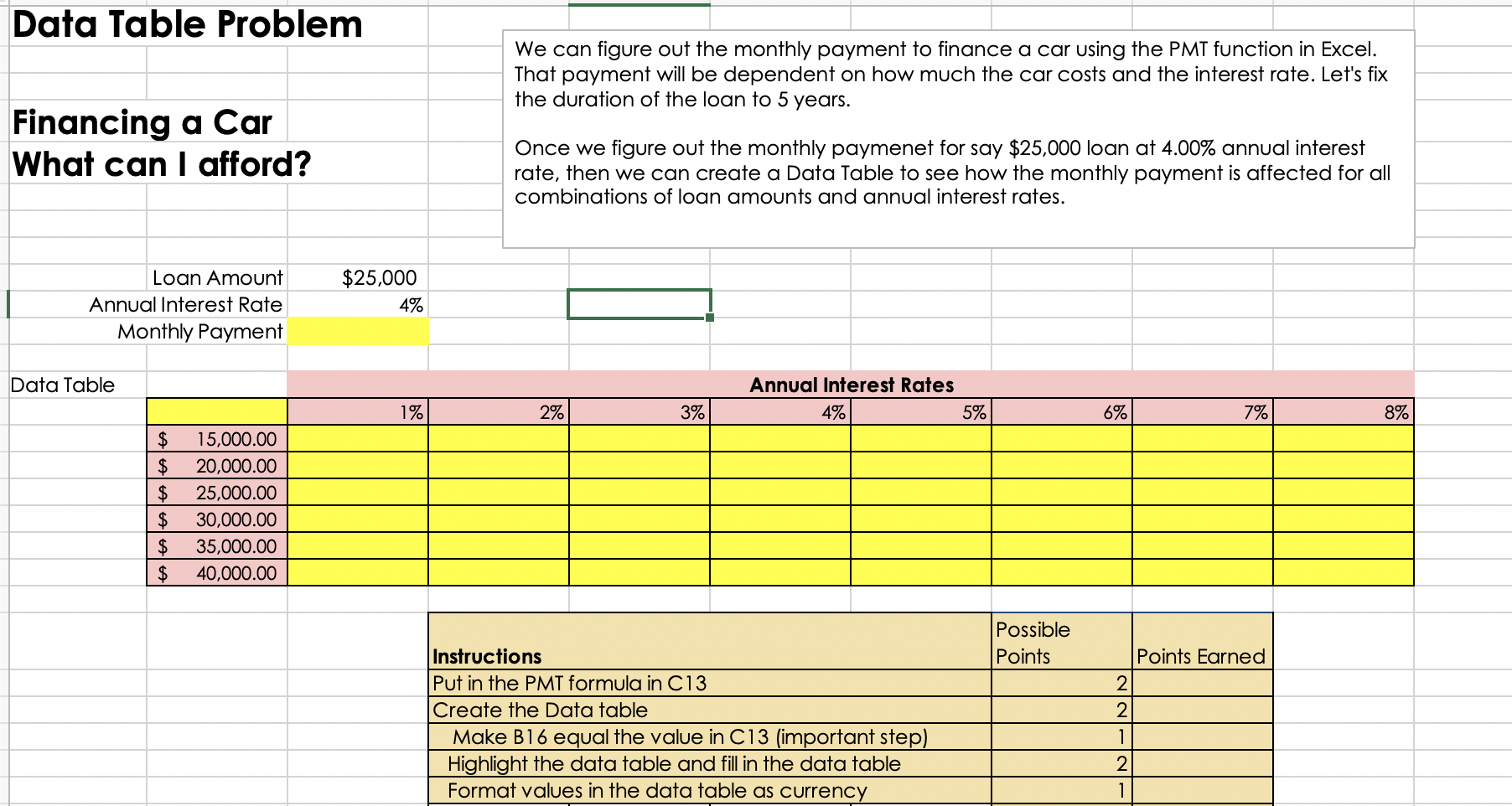Click the 'Data Table Problem' title

[x=188, y=23]
